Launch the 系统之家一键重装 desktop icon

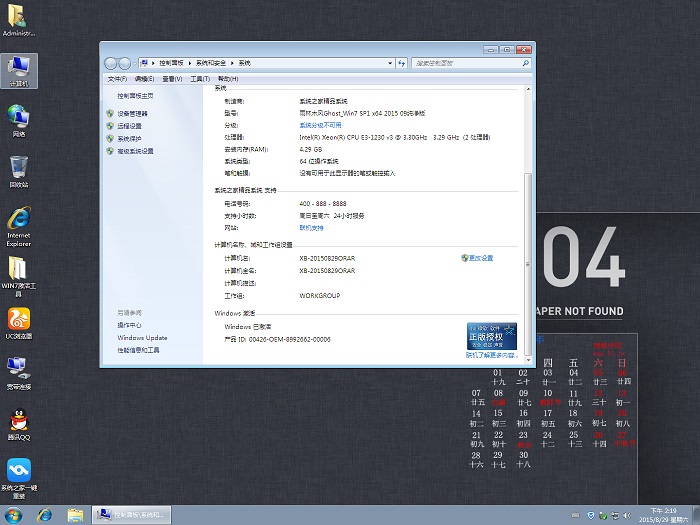(x=19, y=470)
